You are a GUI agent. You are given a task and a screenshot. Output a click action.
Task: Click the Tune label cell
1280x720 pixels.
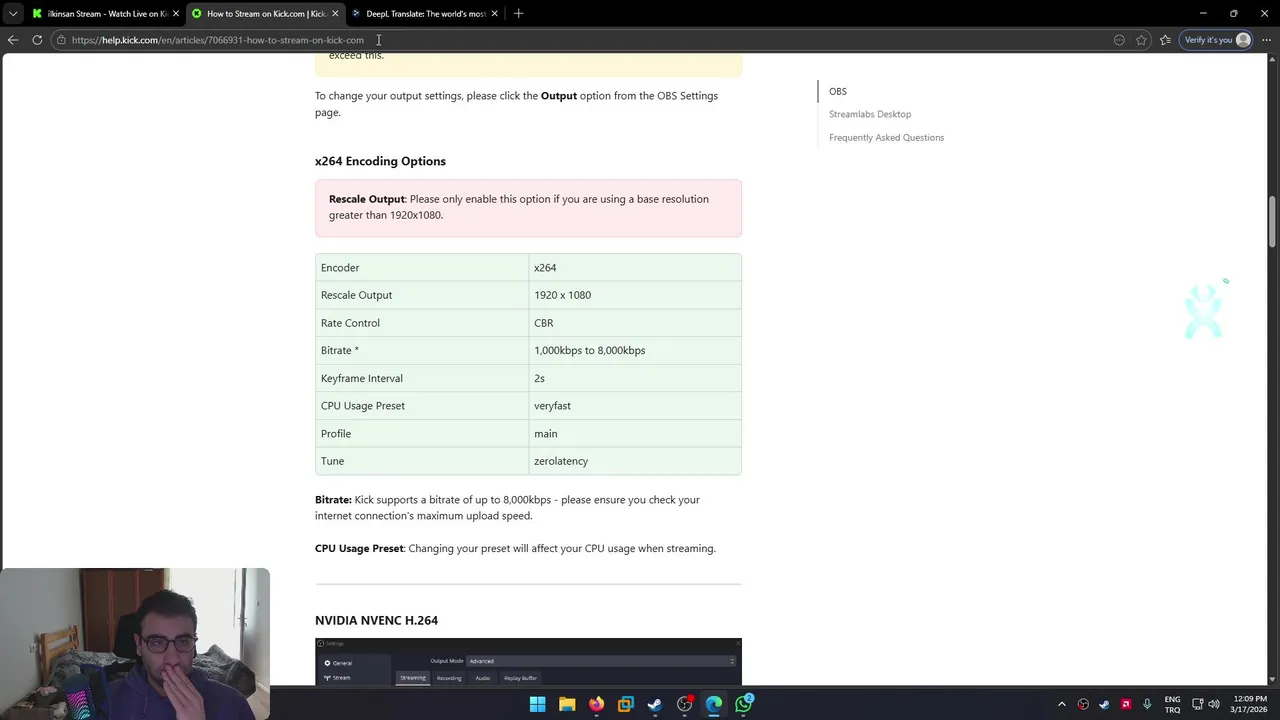click(422, 461)
